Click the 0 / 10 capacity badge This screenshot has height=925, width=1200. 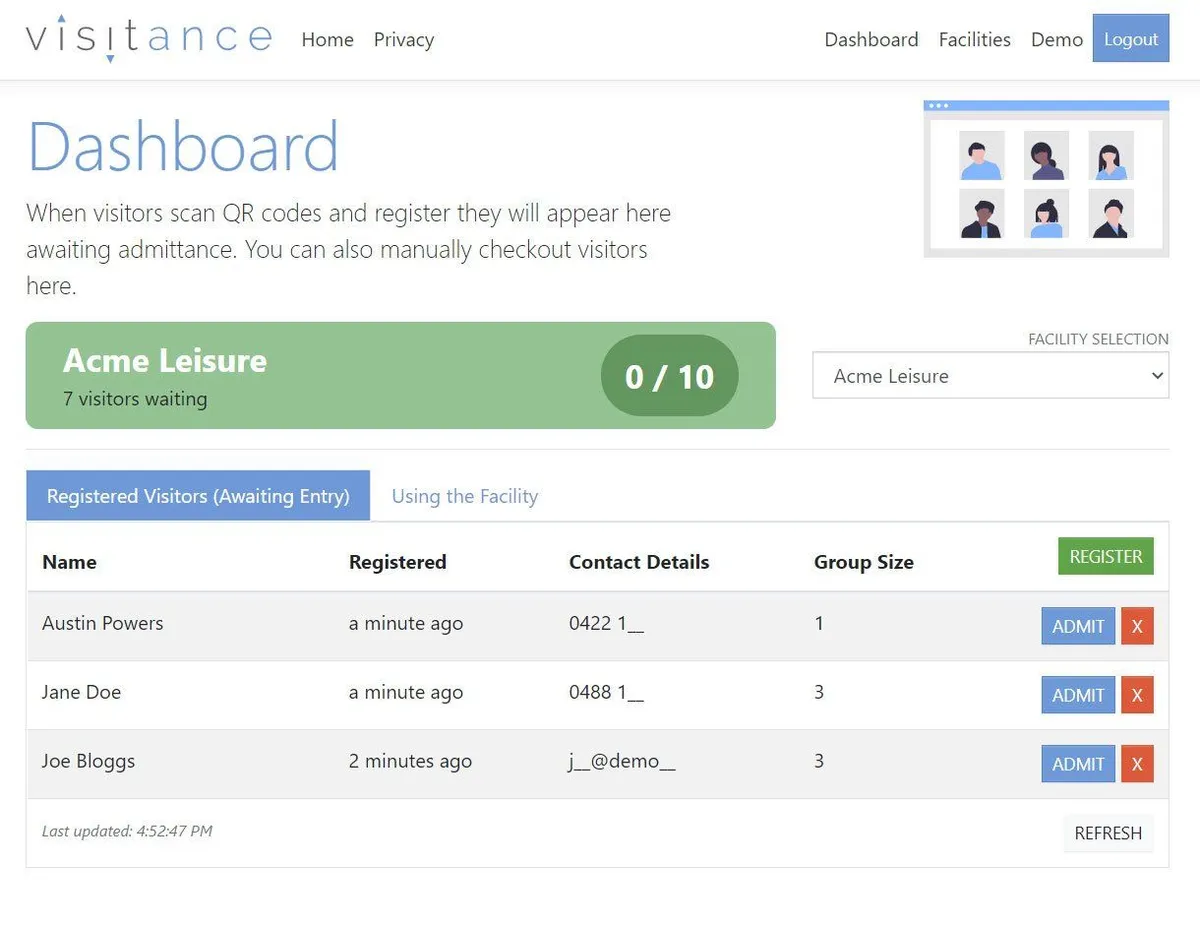tap(669, 376)
